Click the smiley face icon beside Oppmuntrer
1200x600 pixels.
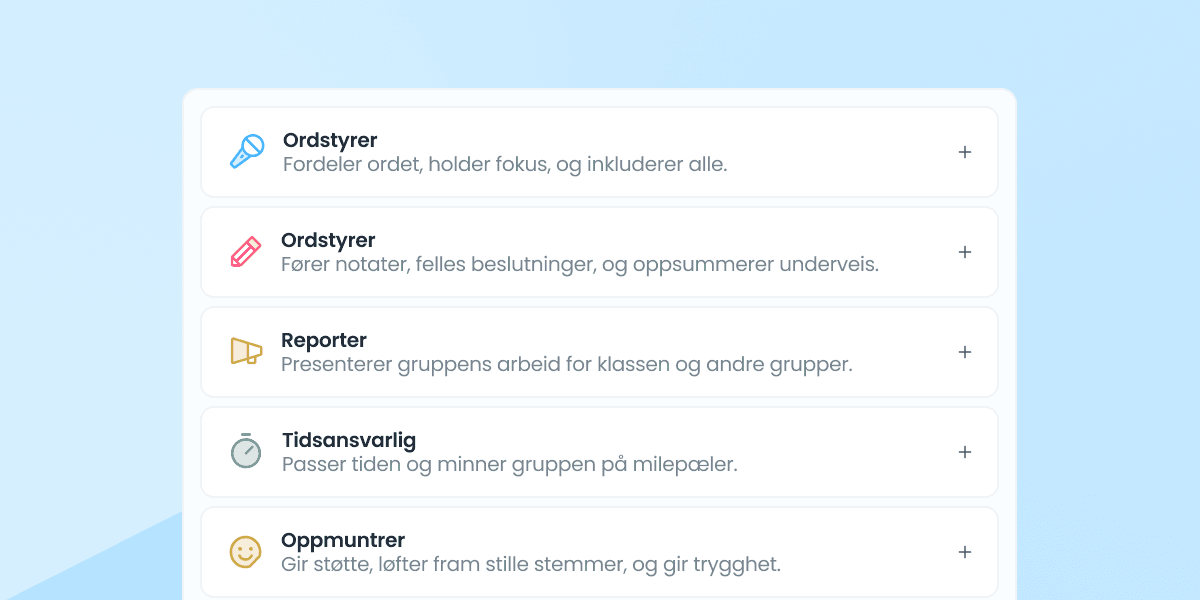click(246, 552)
